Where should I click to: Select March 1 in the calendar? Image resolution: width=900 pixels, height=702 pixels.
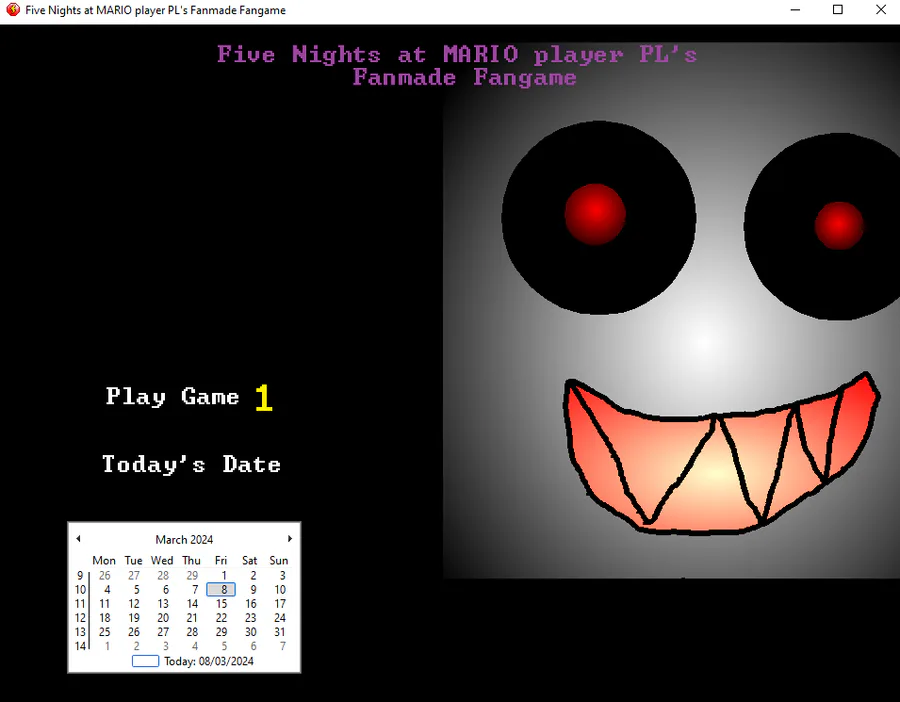224,575
